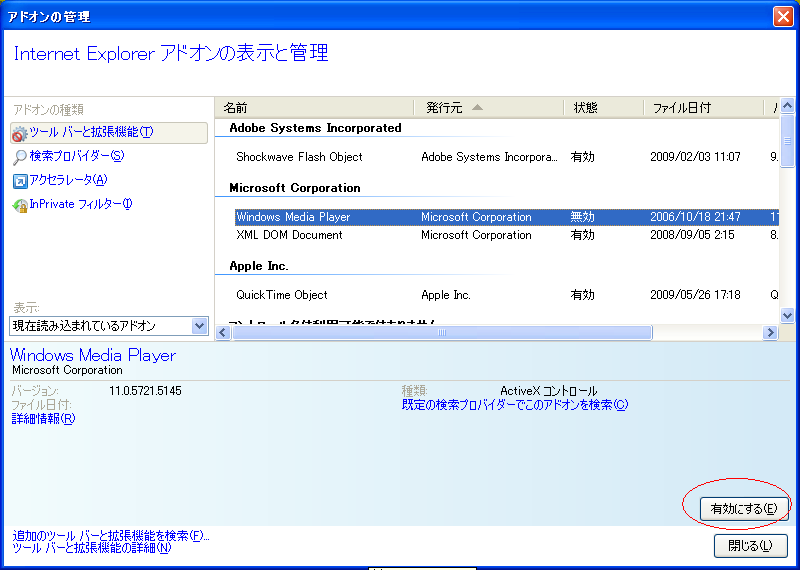Select ツール バーと拡張機能(T) category
The width and height of the screenshot is (800, 570).
[x=109, y=133]
